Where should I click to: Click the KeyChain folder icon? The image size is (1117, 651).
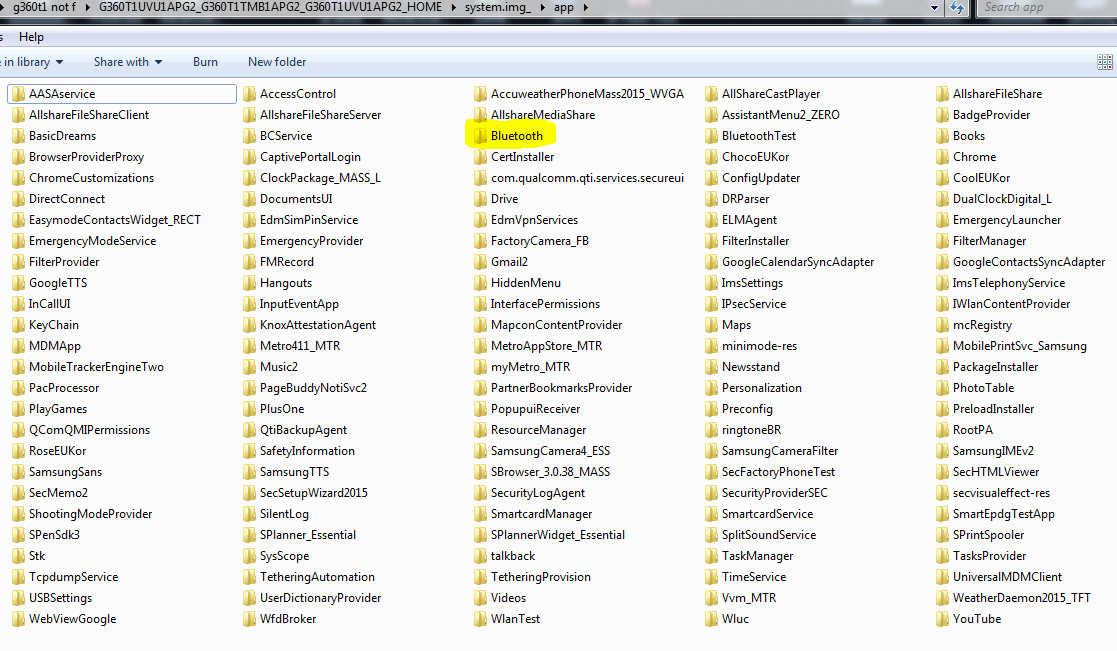18,325
